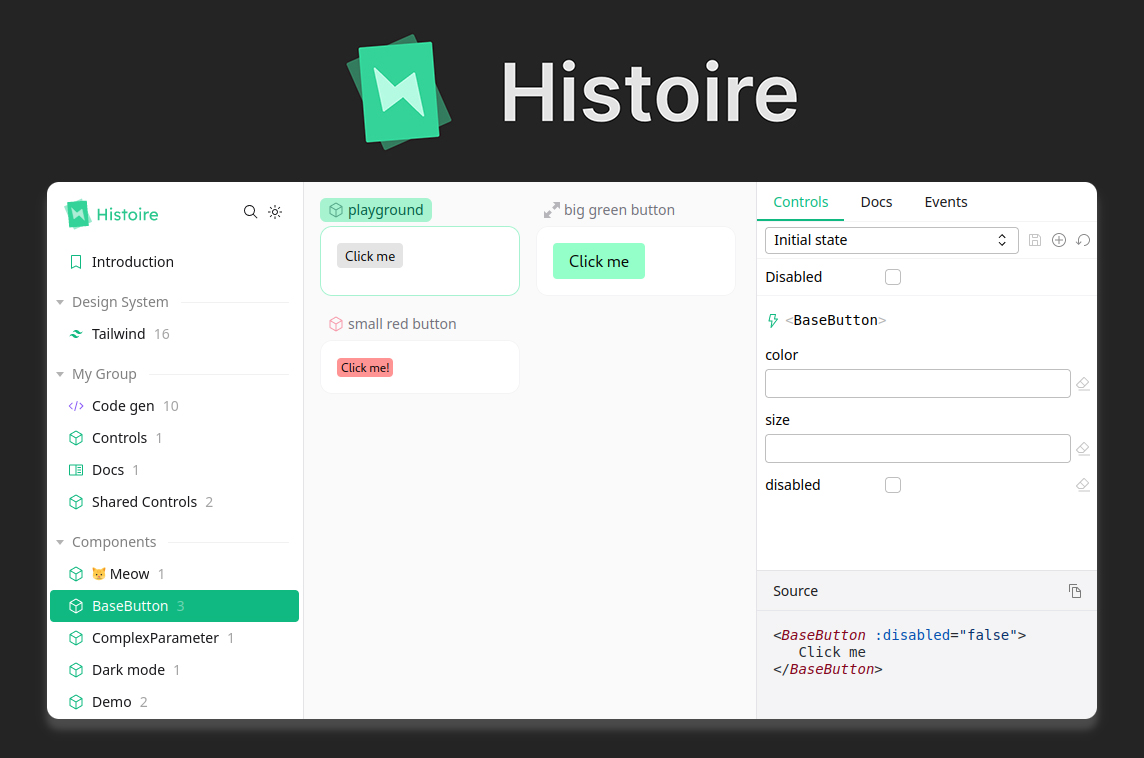Viewport: 1144px width, 758px height.
Task: Toggle the capitalized Disabled checkbox
Action: click(893, 277)
